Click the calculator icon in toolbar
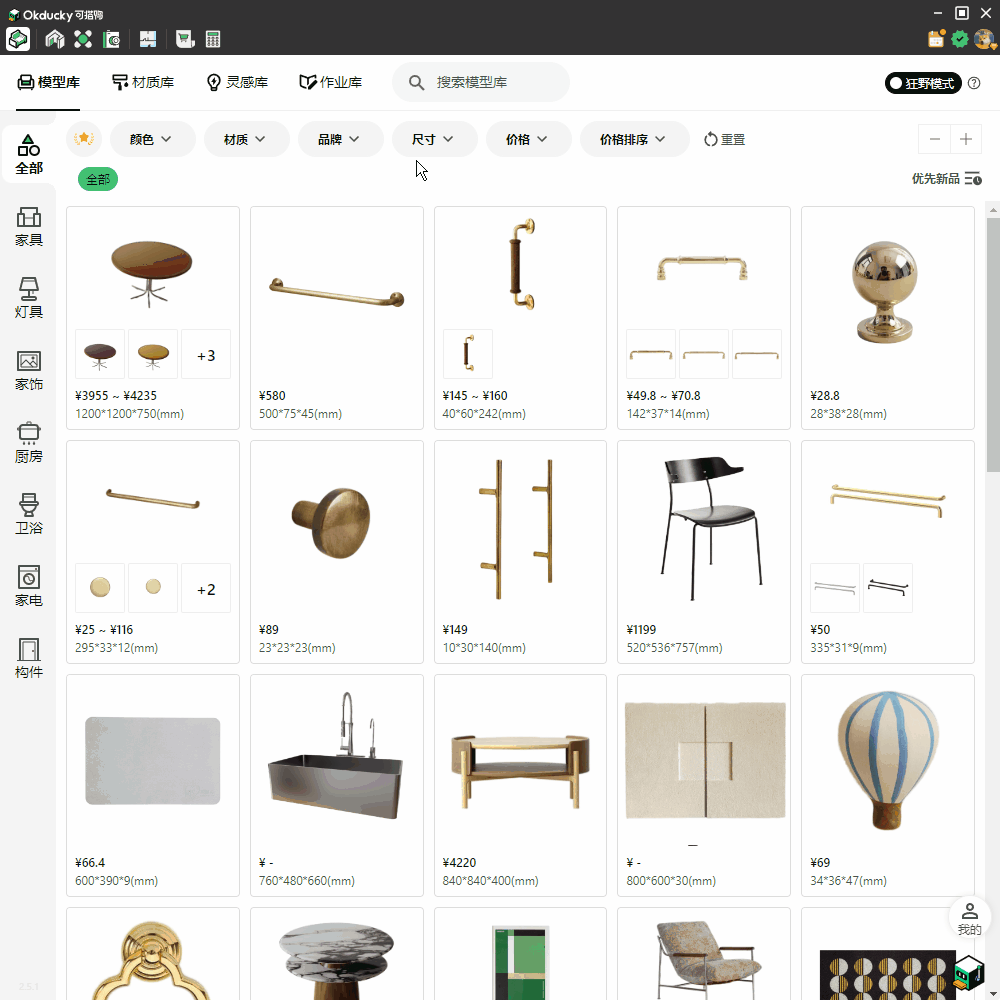 pyautogui.click(x=213, y=39)
